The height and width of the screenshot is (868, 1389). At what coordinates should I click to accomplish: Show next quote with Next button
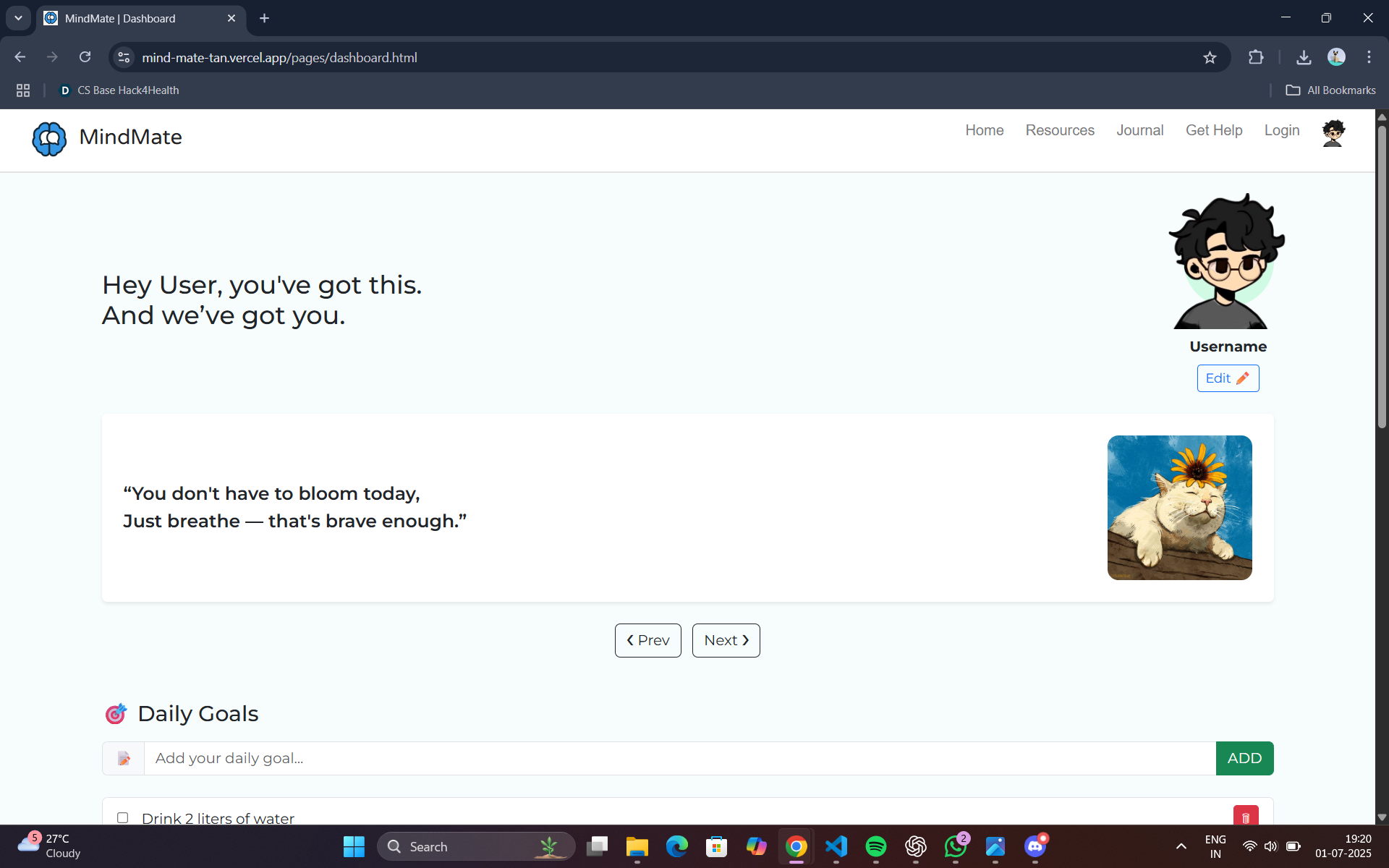point(726,640)
